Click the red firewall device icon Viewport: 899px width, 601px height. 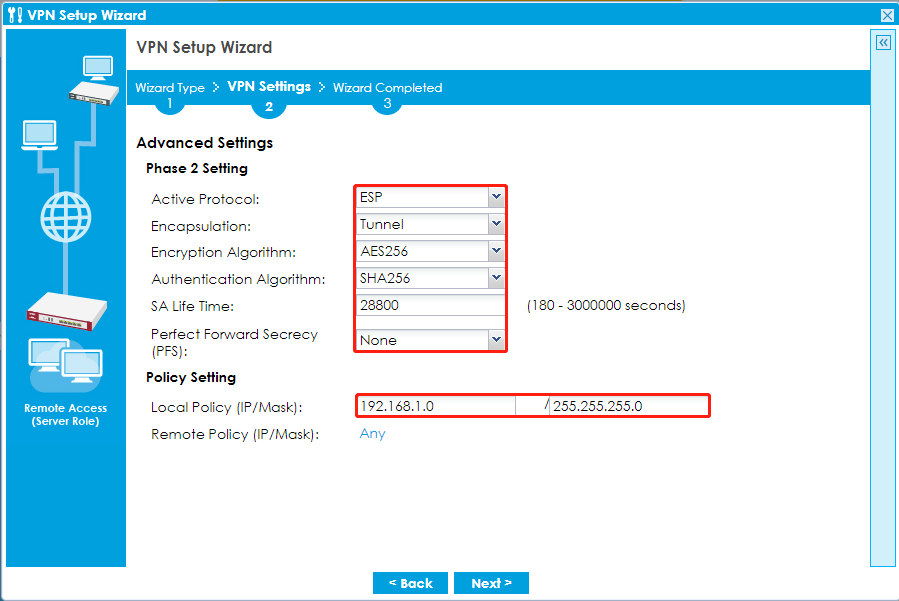pyautogui.click(x=65, y=310)
